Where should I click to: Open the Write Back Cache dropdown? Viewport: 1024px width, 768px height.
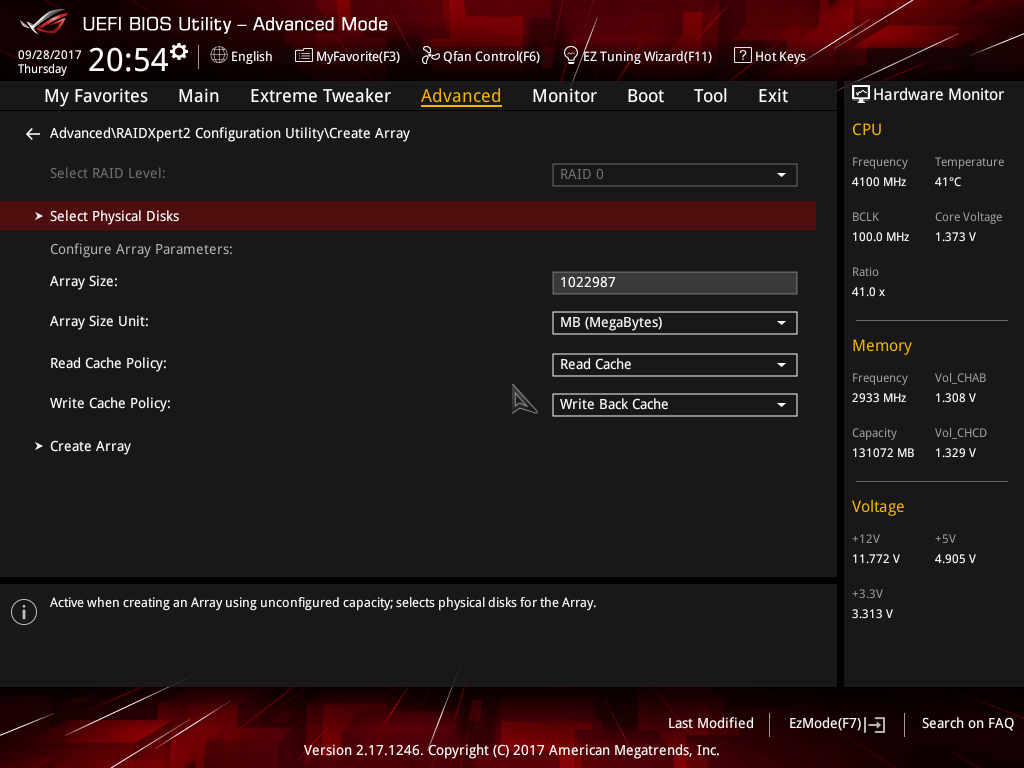tap(675, 404)
